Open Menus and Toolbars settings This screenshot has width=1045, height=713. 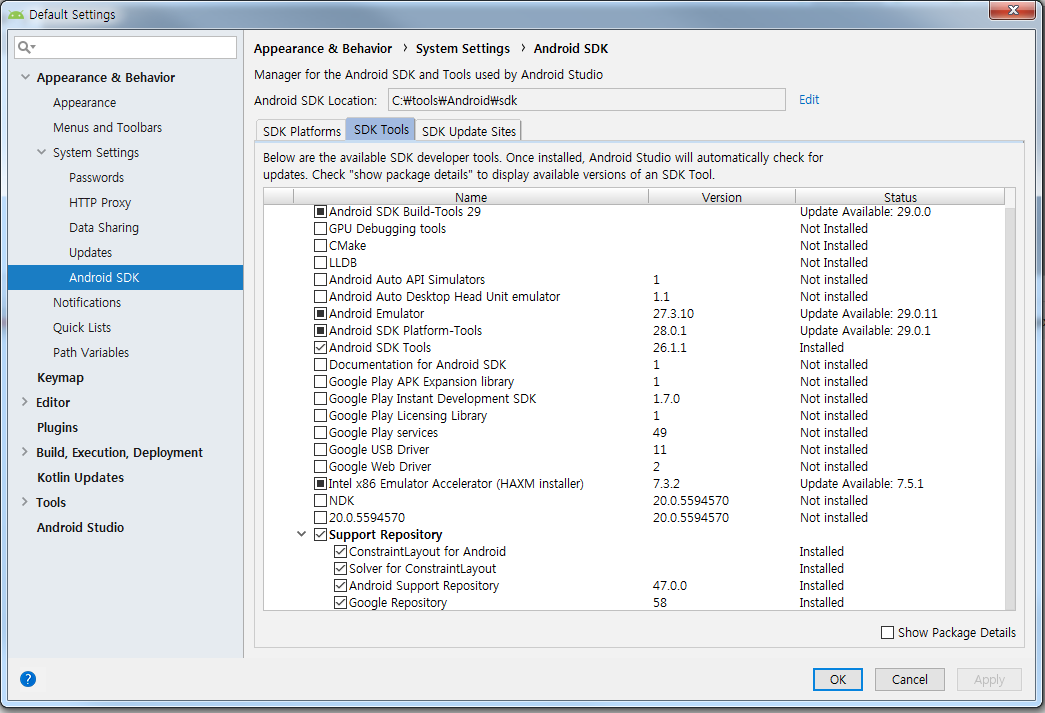point(107,127)
